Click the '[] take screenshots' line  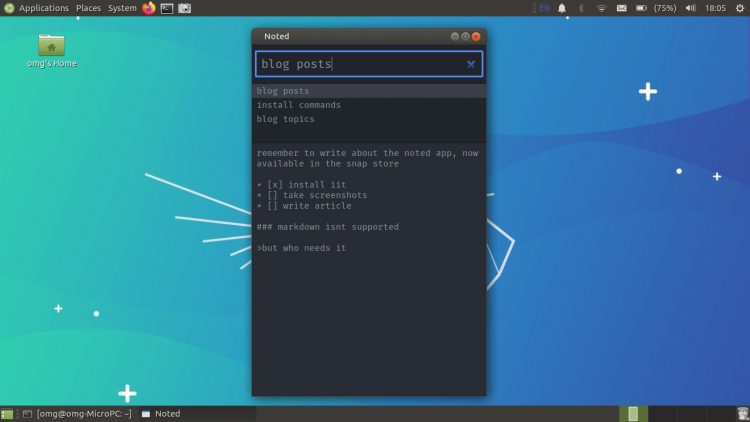(312, 195)
